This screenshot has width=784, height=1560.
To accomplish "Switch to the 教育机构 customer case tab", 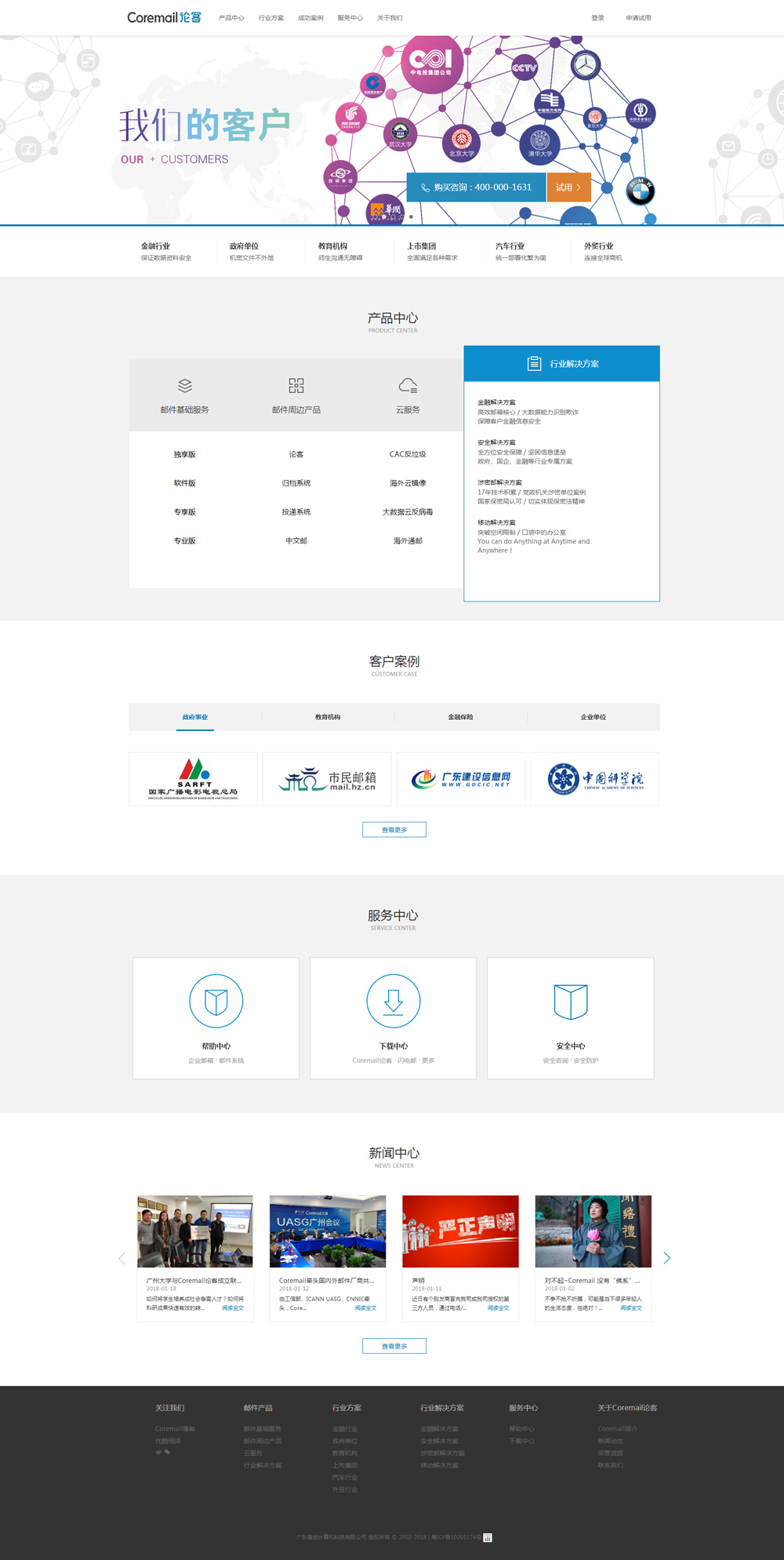I will point(328,717).
